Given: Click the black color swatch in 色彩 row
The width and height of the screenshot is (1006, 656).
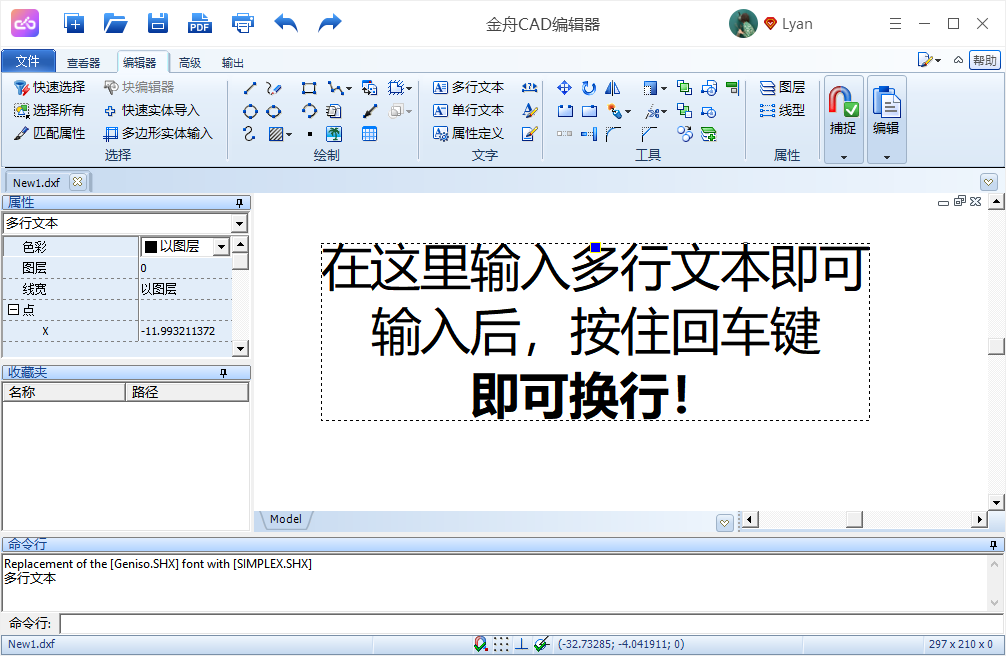Looking at the screenshot, I should tap(151, 246).
